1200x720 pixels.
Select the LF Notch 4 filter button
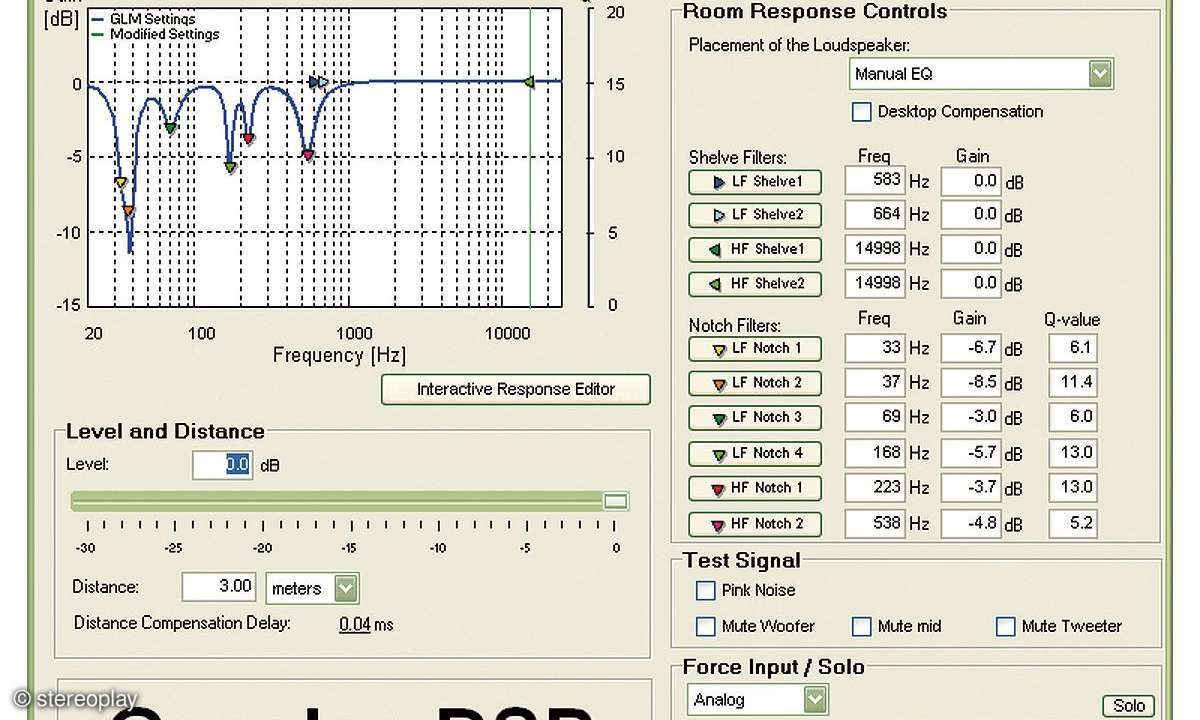[755, 454]
